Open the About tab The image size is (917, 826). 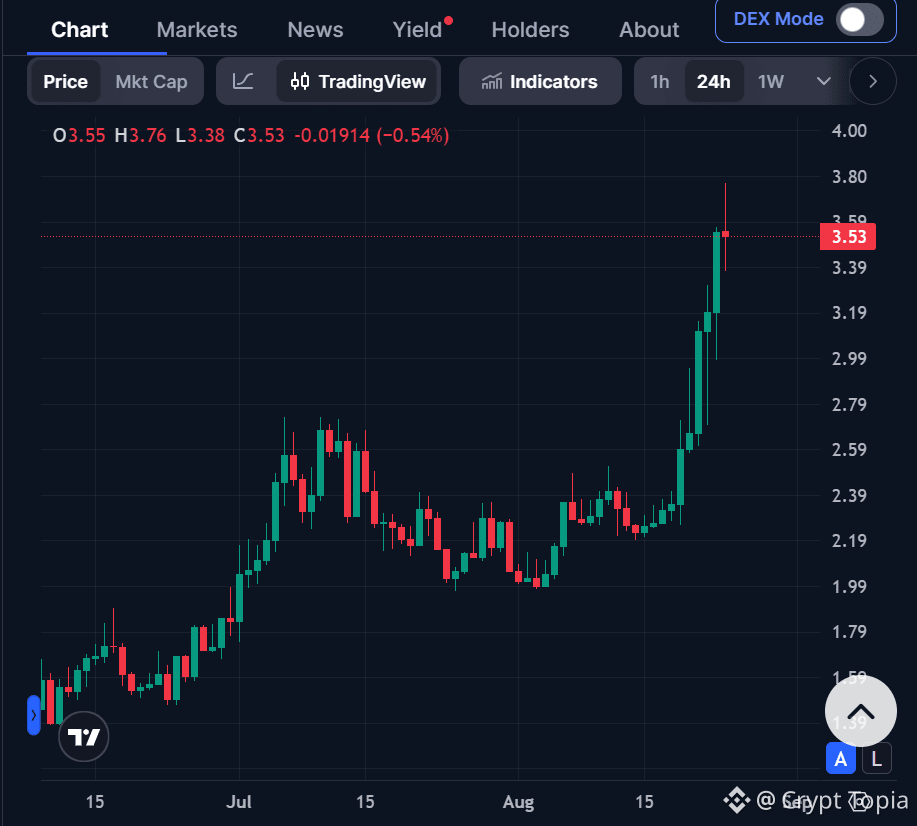[649, 30]
